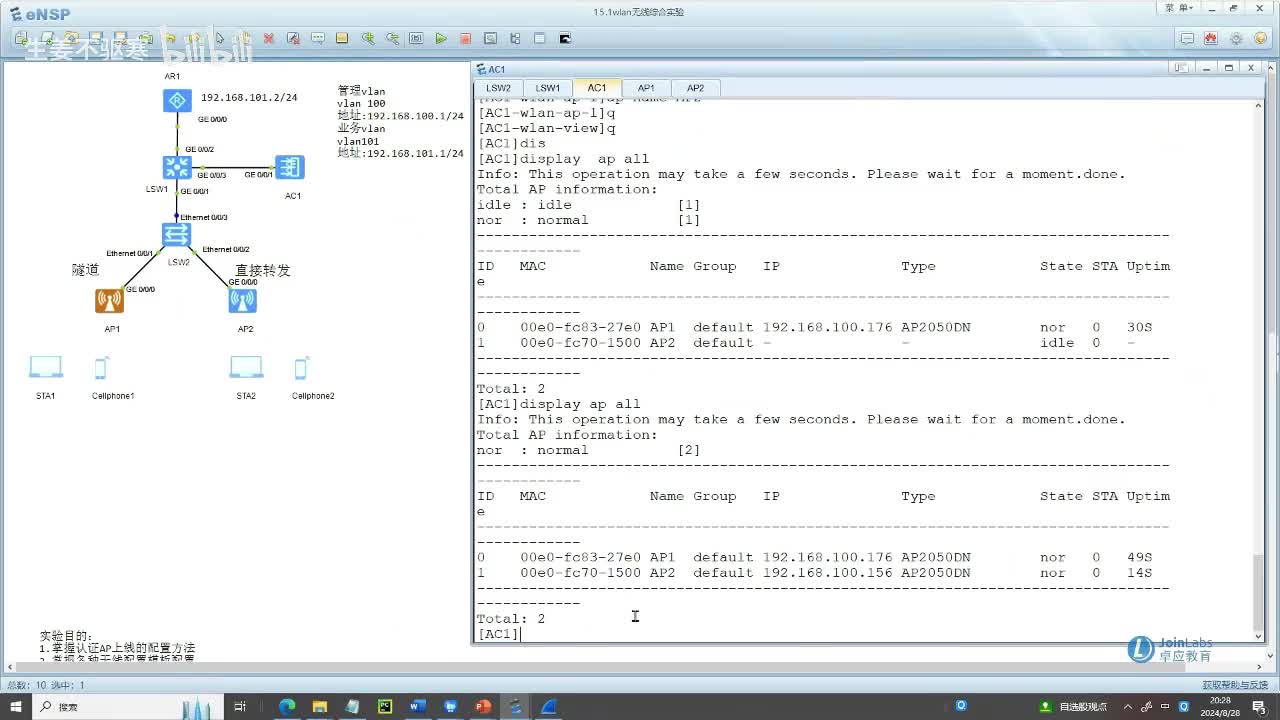Click the zoom in magnifier icon
The width and height of the screenshot is (1280, 720).
[x=368, y=39]
